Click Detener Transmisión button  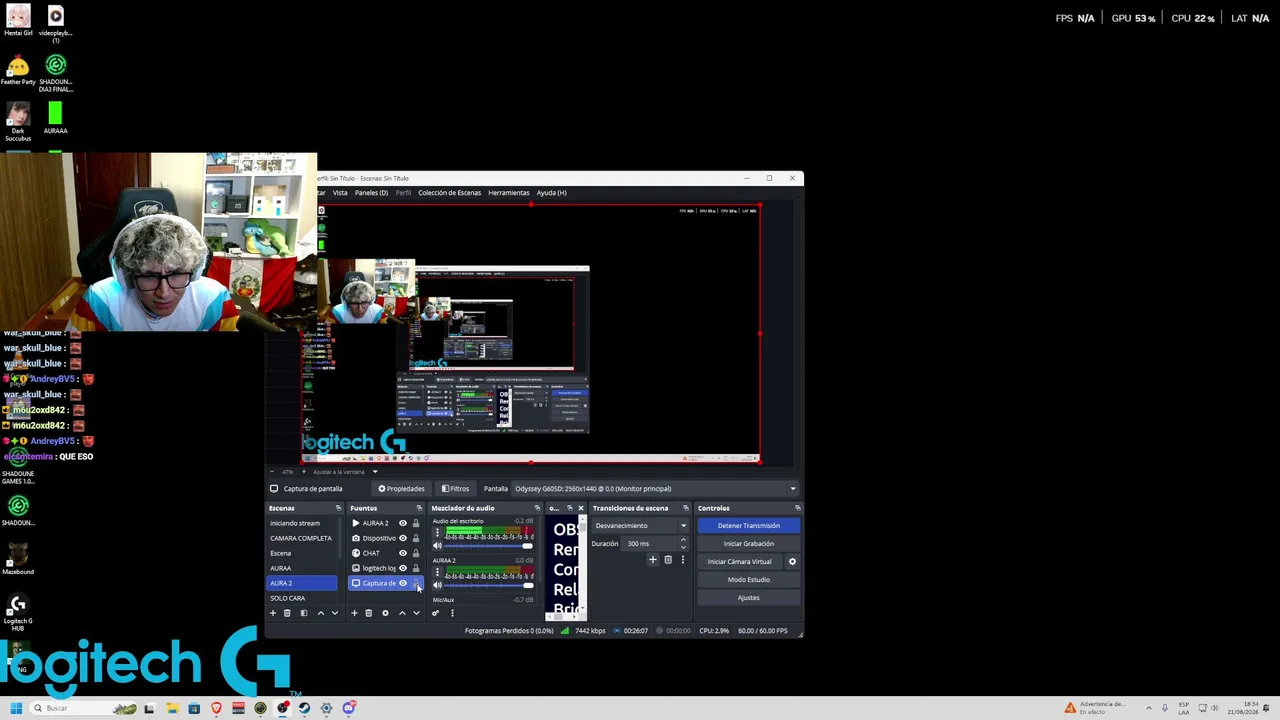click(748, 526)
